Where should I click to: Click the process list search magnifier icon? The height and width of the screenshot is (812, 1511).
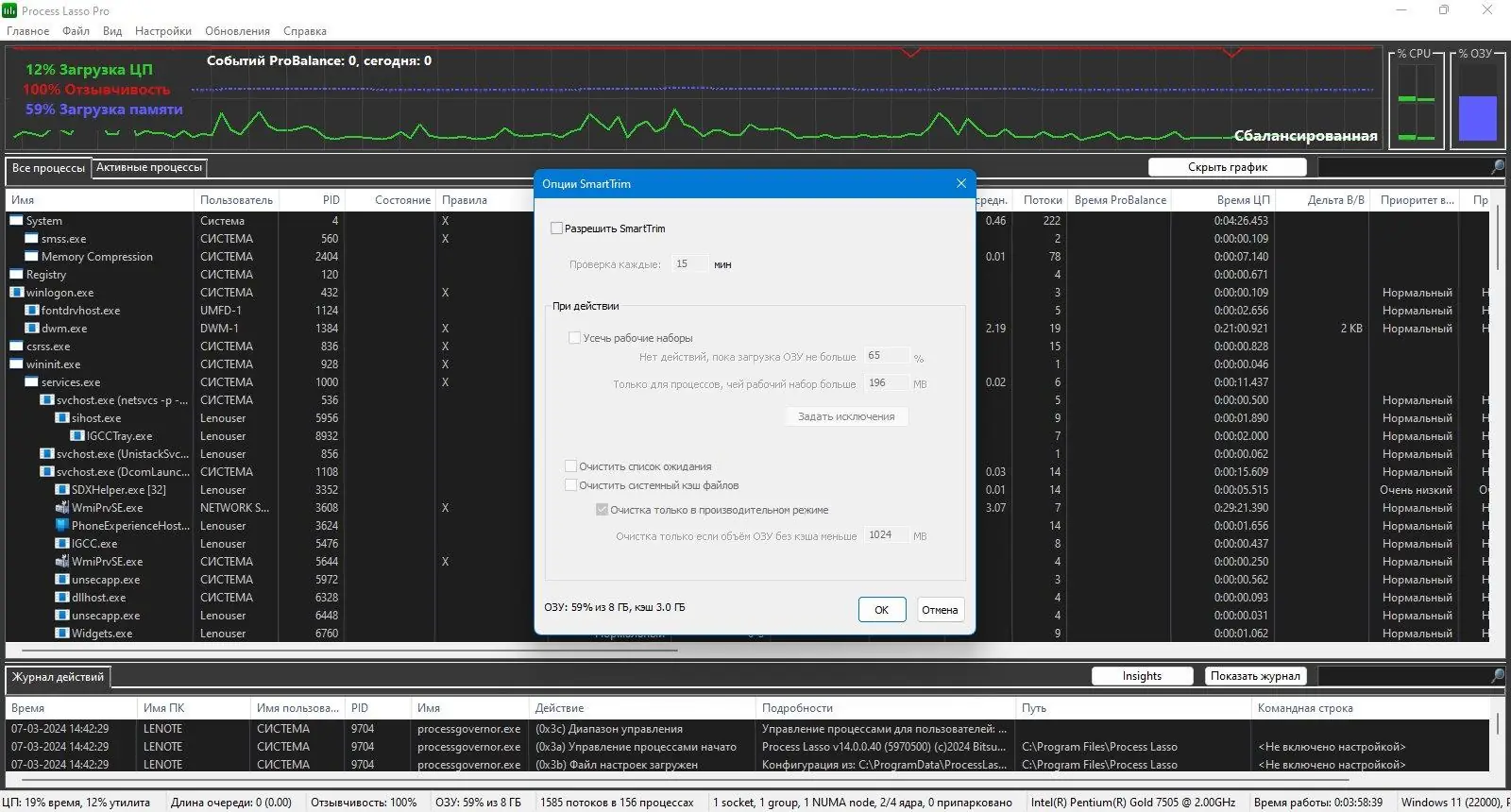click(x=1498, y=167)
